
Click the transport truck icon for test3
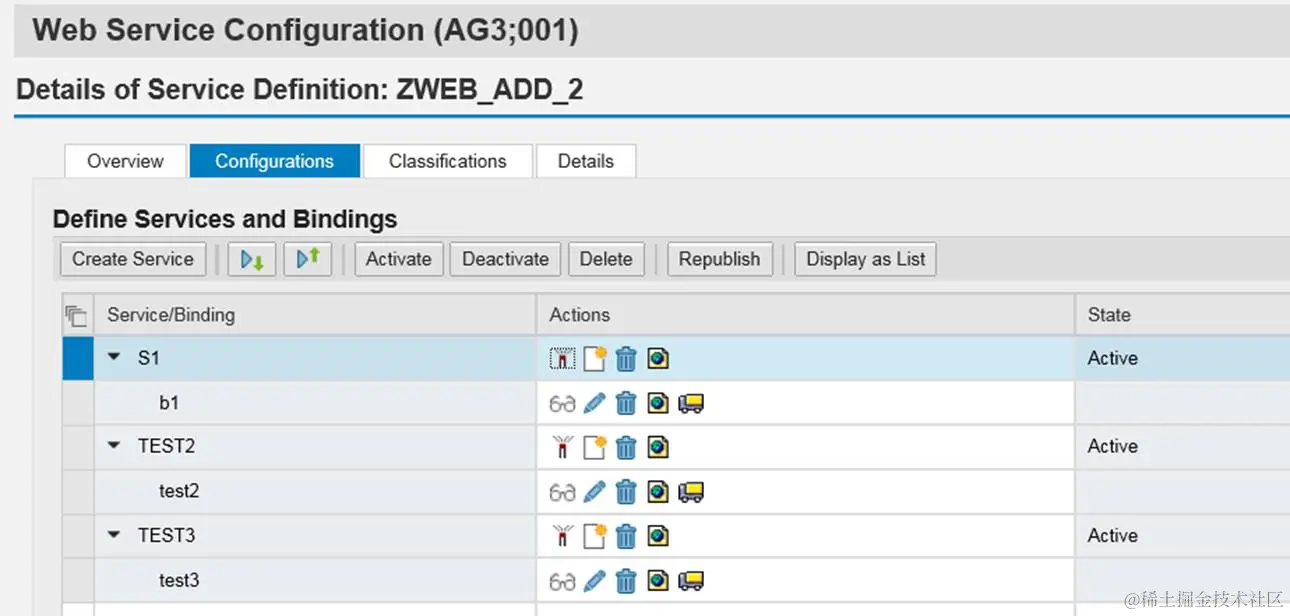pyautogui.click(x=691, y=581)
